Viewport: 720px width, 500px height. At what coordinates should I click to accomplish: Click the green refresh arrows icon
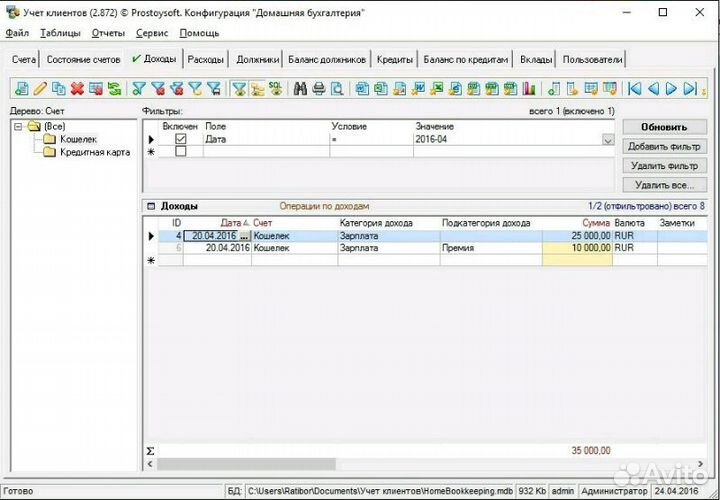(115, 89)
